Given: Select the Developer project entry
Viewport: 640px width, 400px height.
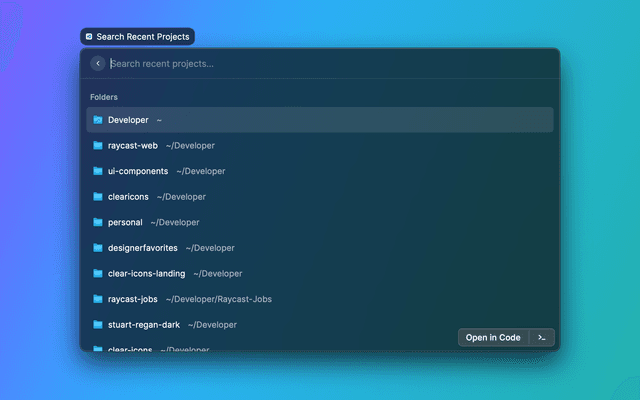Looking at the screenshot, I should pos(320,120).
